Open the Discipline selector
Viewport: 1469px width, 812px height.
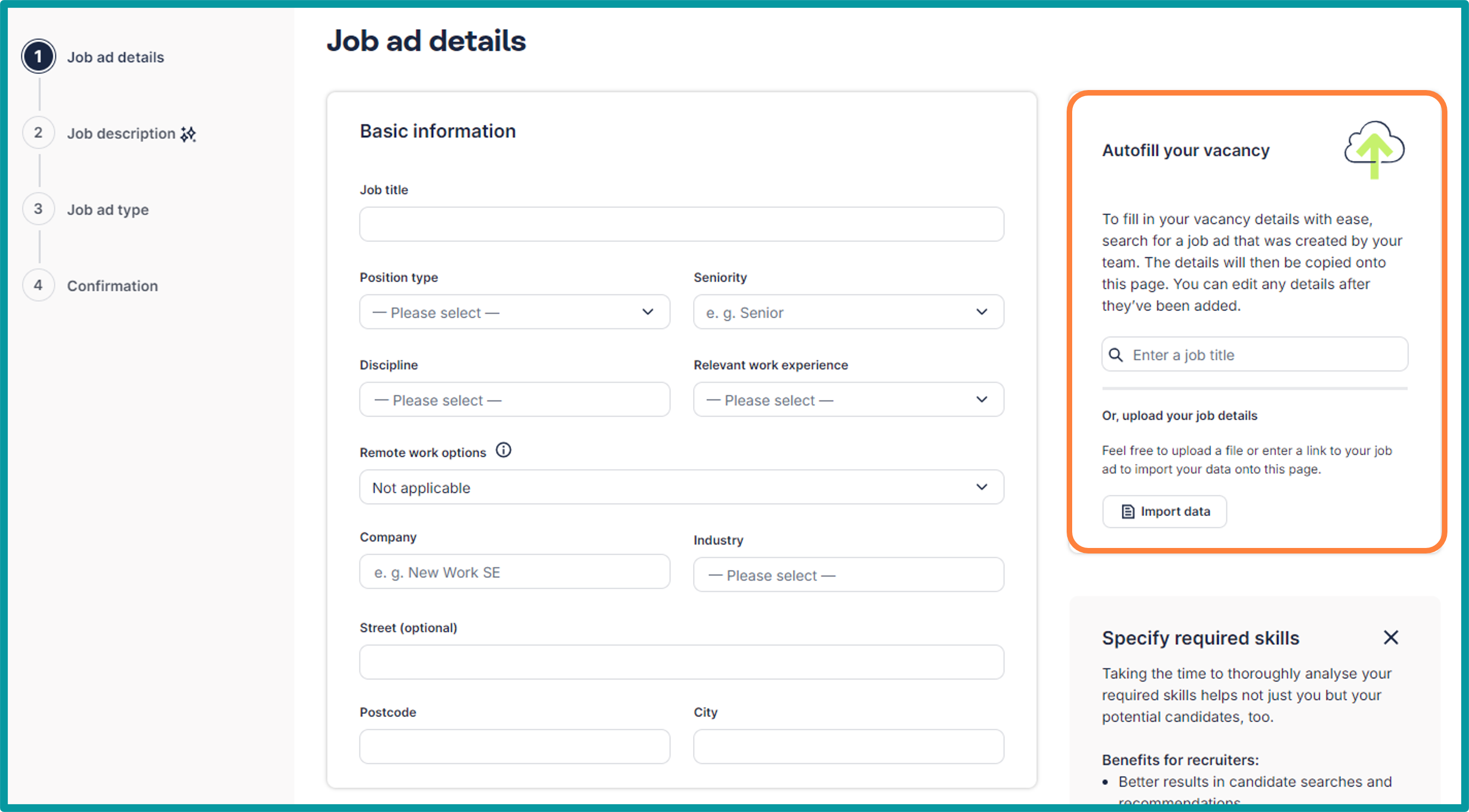coord(514,400)
